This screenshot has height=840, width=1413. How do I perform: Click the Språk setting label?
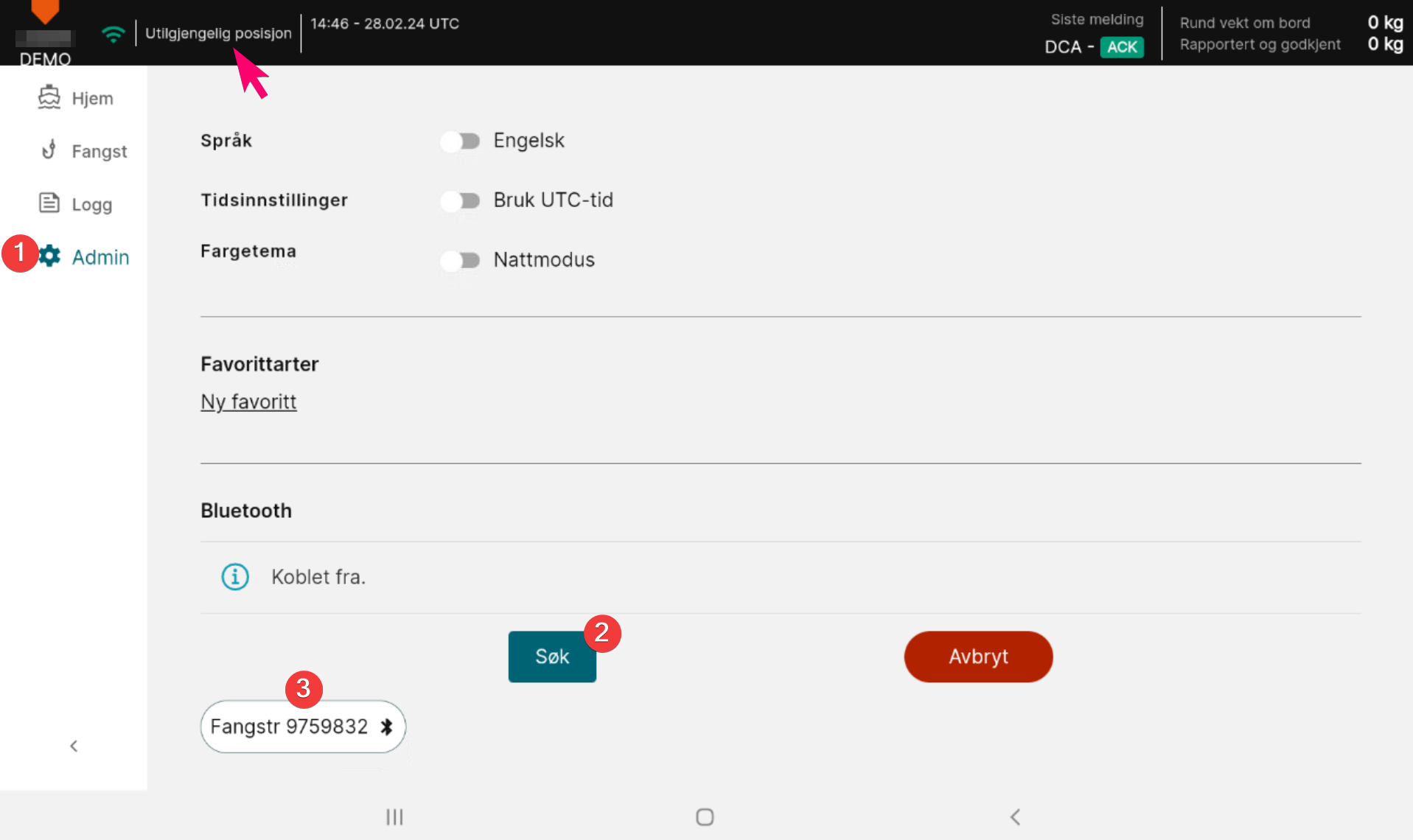(226, 140)
